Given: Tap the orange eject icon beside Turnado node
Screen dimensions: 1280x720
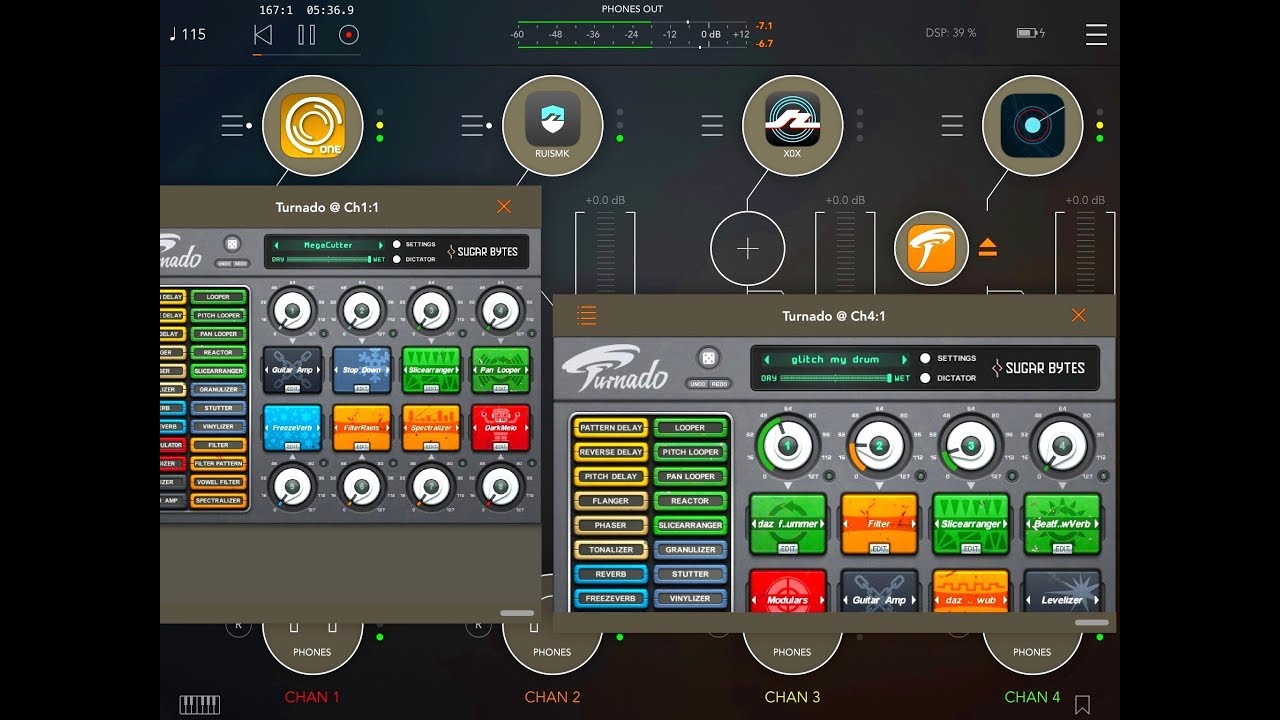Looking at the screenshot, I should coord(988,248).
